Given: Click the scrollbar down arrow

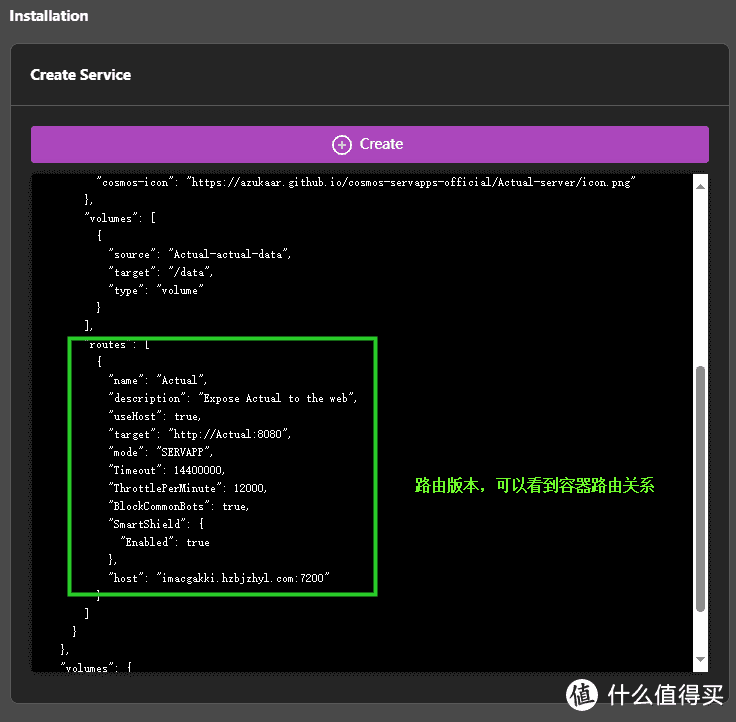Looking at the screenshot, I should [x=700, y=659].
